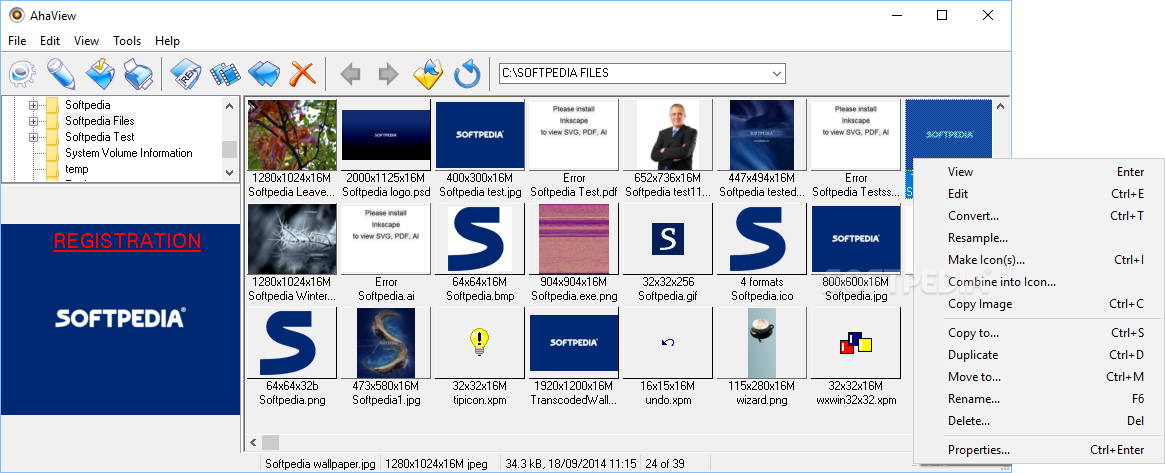Select the tipicon.xpm lightbulb thumbnail
1165x473 pixels.
[480, 343]
